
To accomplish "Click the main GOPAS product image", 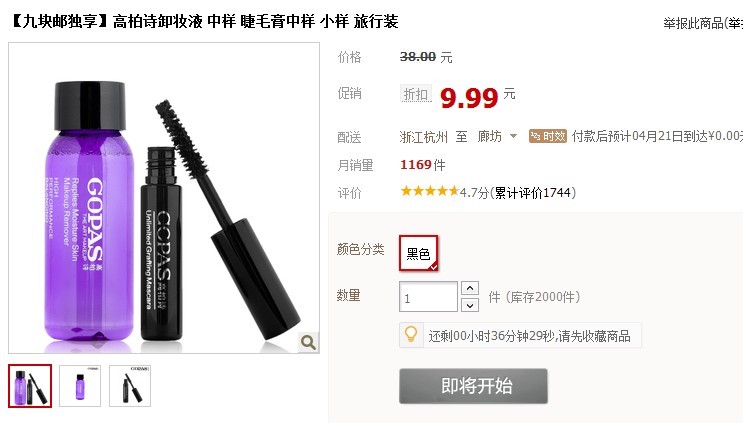I will tap(164, 198).
